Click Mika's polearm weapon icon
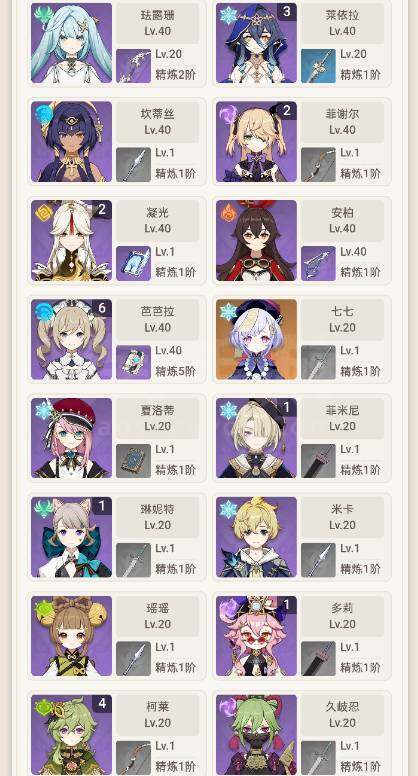Screen dimensions: 418x776 coord(318,560)
